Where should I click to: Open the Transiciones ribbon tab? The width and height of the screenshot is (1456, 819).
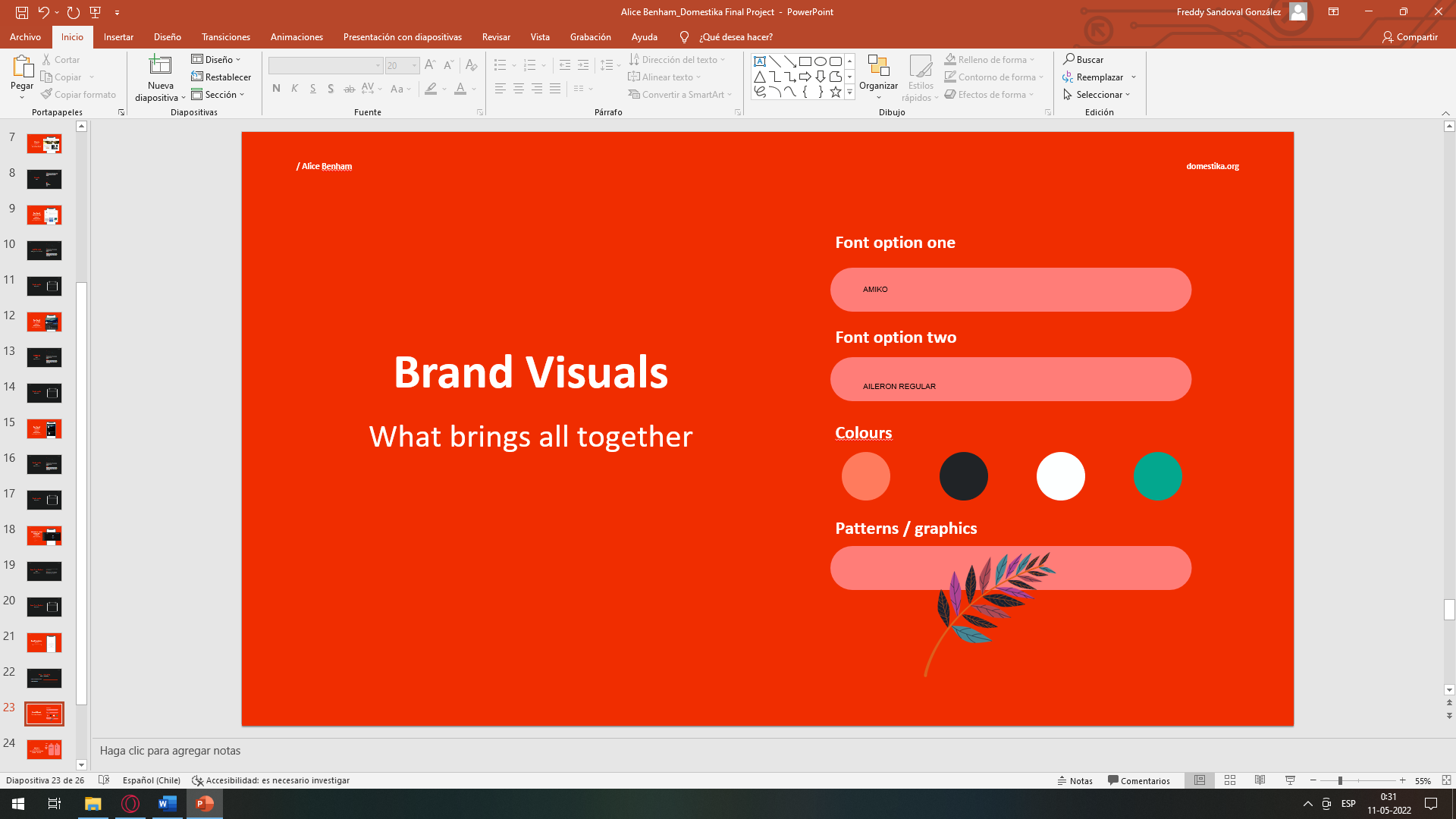(225, 37)
